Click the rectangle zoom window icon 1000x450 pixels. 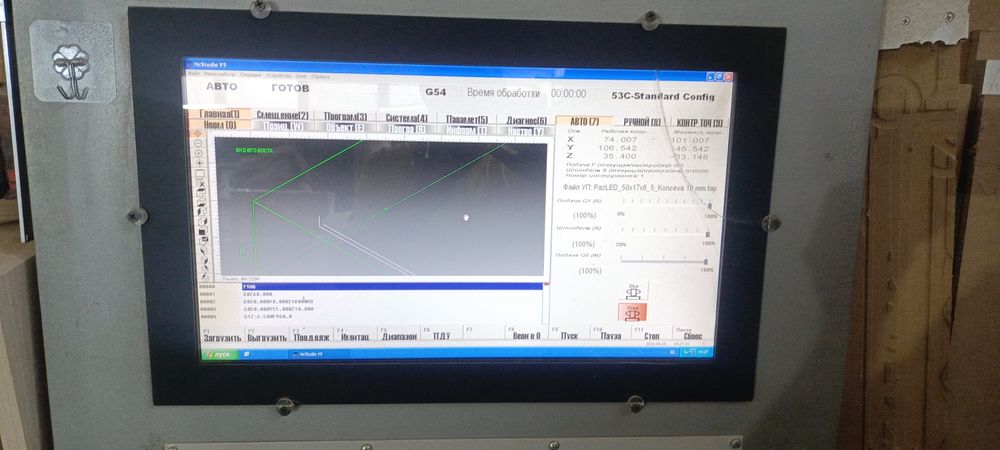[x=200, y=173]
